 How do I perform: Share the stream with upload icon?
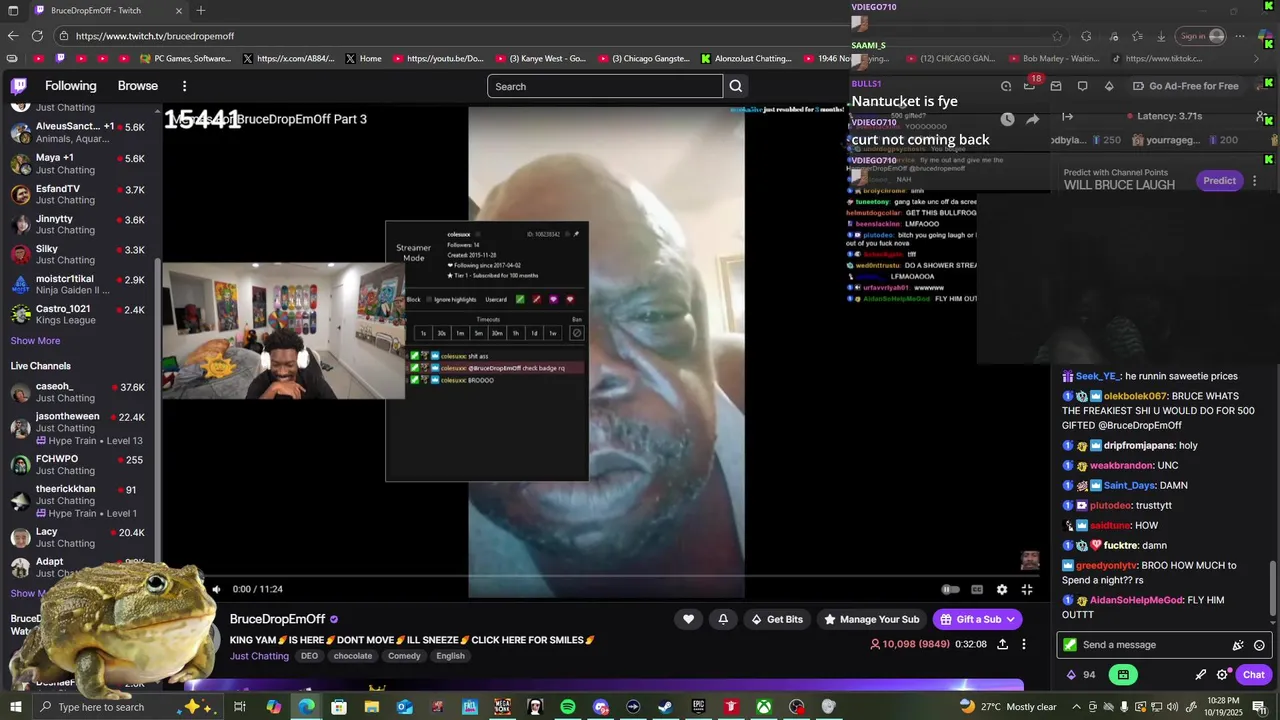pyautogui.click(x=1002, y=645)
